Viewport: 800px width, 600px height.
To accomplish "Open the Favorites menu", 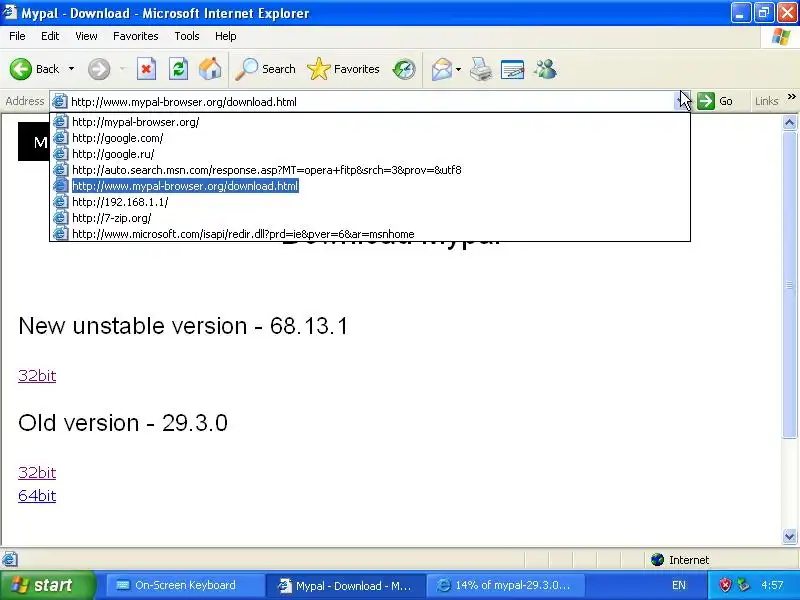I will click(136, 36).
